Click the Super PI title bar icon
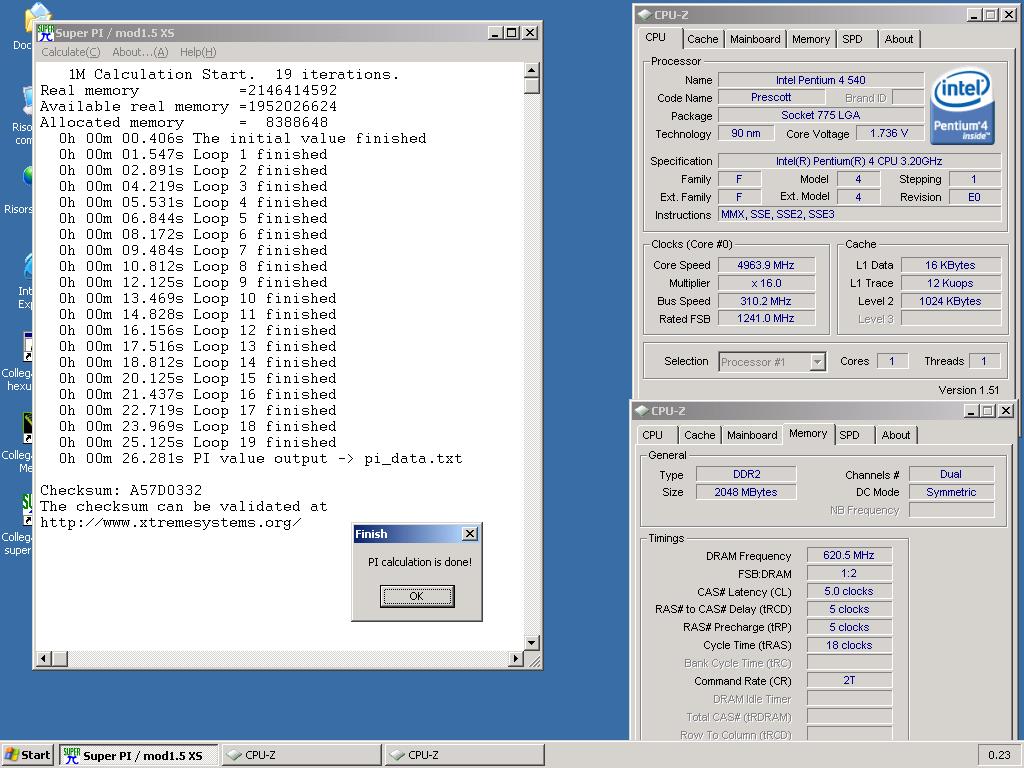 pyautogui.click(x=45, y=33)
